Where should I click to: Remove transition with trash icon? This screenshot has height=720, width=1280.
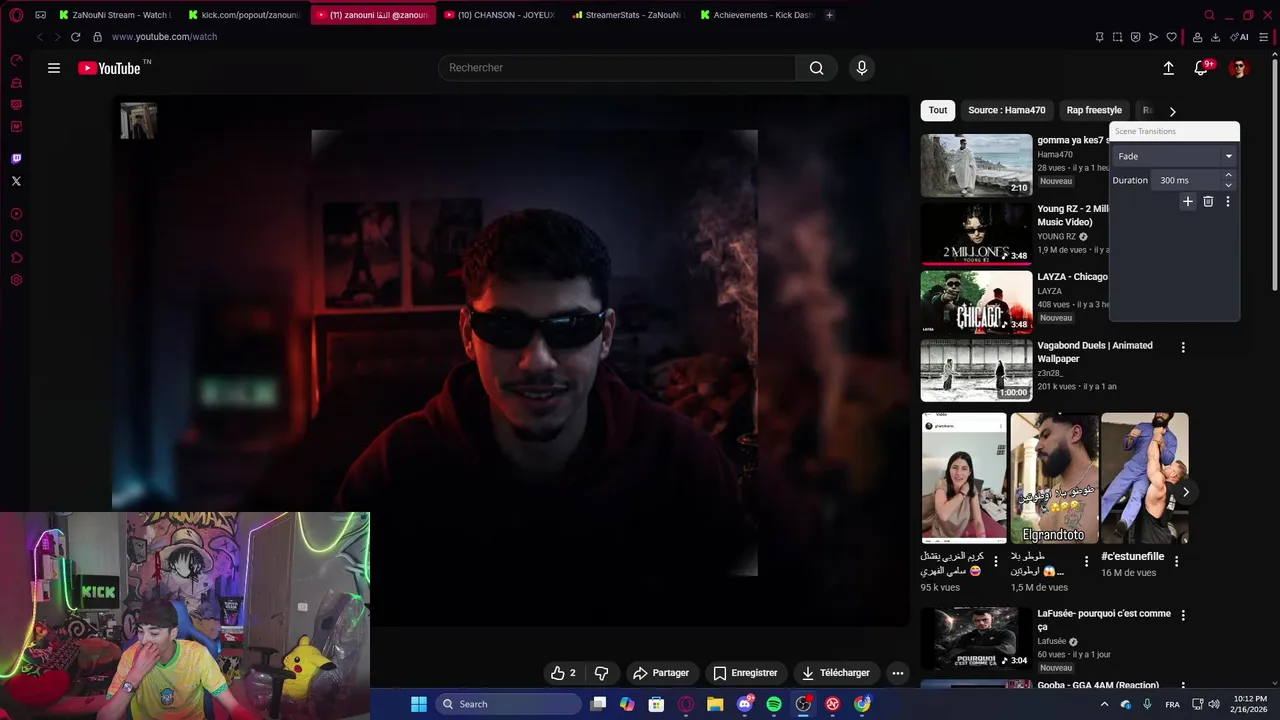click(x=1208, y=201)
